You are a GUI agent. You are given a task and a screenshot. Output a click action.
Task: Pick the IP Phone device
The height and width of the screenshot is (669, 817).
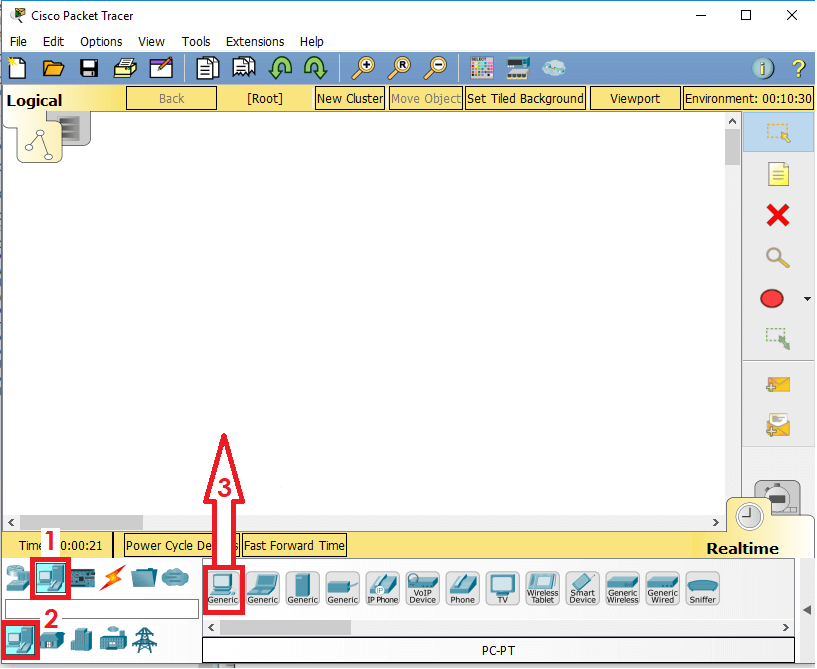pos(382,588)
